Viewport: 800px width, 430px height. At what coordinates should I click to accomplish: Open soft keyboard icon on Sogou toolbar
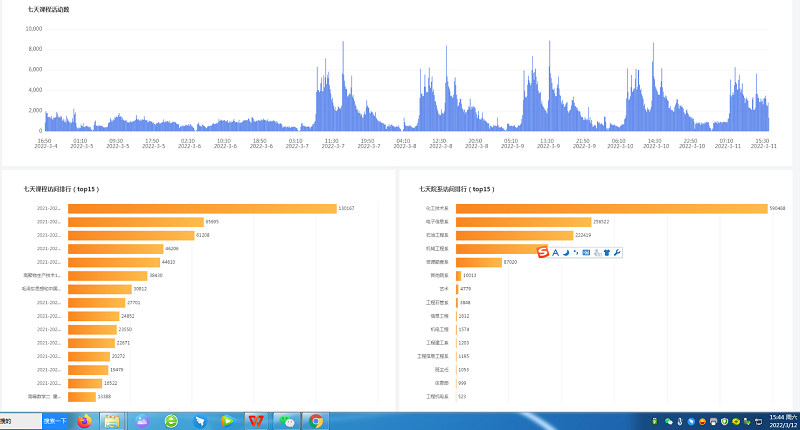point(586,252)
